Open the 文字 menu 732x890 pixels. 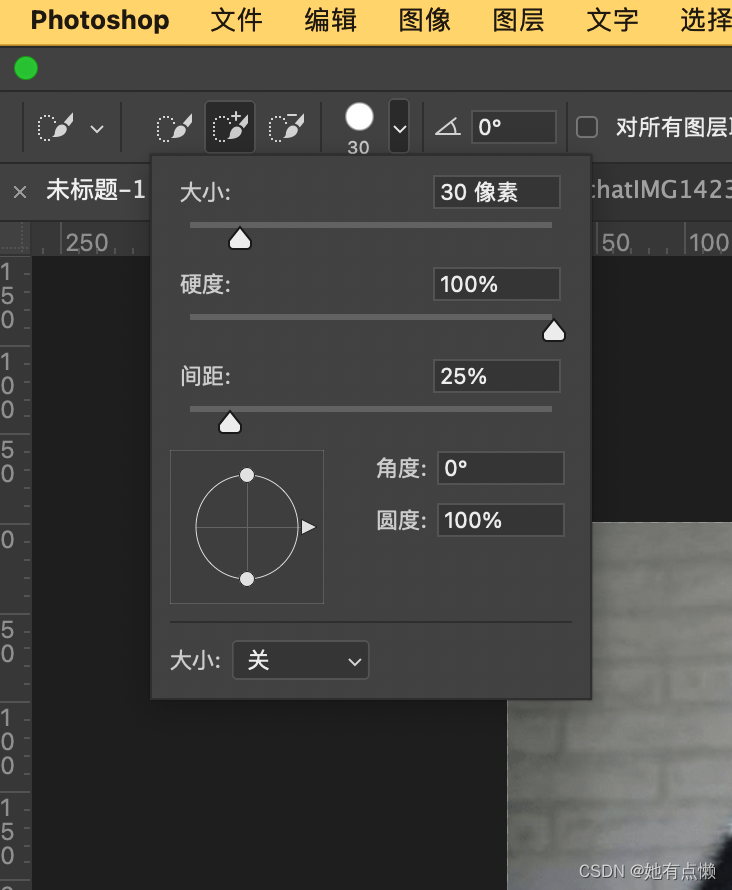(x=612, y=20)
